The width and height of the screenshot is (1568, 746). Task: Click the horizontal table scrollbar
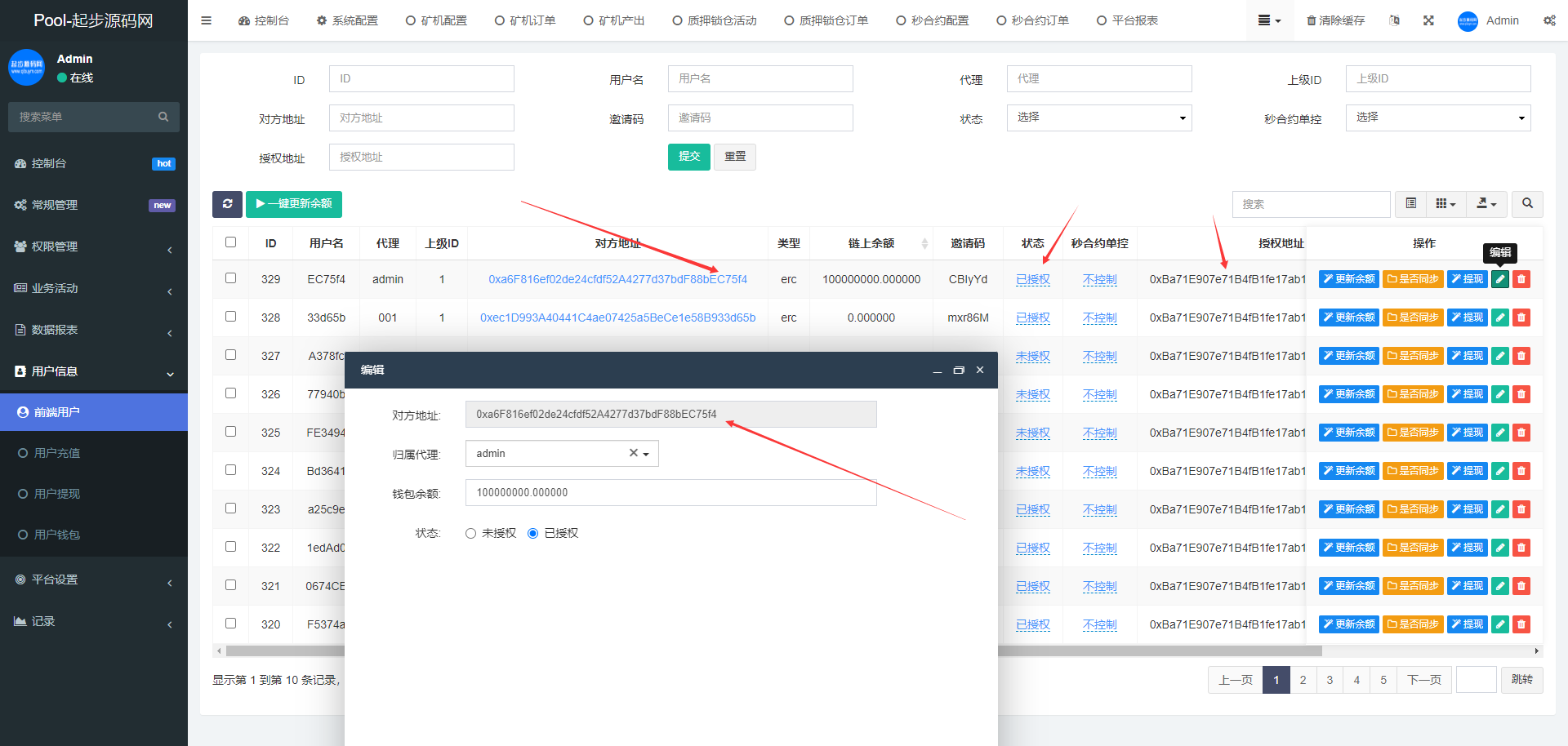coord(774,651)
